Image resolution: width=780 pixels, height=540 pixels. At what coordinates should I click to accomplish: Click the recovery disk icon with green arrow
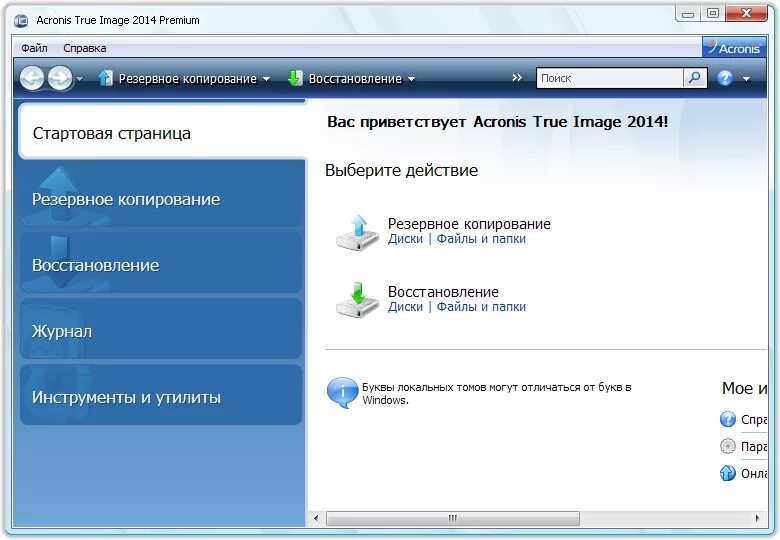point(357,300)
